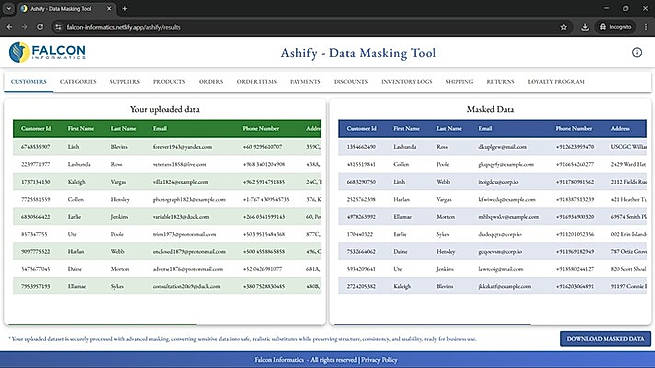Image resolution: width=655 pixels, height=368 pixels.
Task: Switch to the Products tab
Action: coord(169,82)
